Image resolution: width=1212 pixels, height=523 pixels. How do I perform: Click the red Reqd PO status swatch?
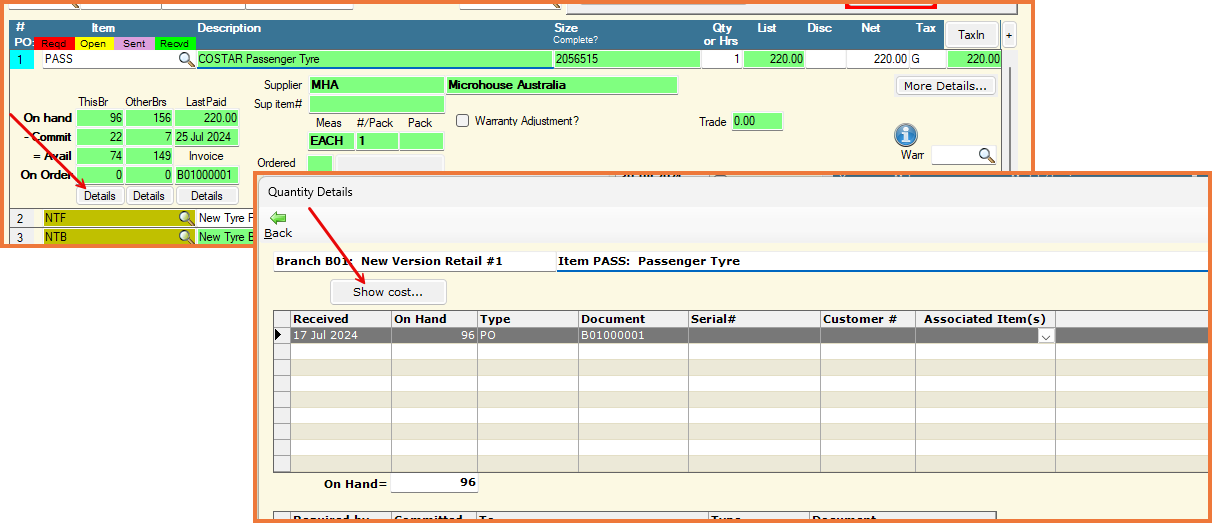point(54,43)
